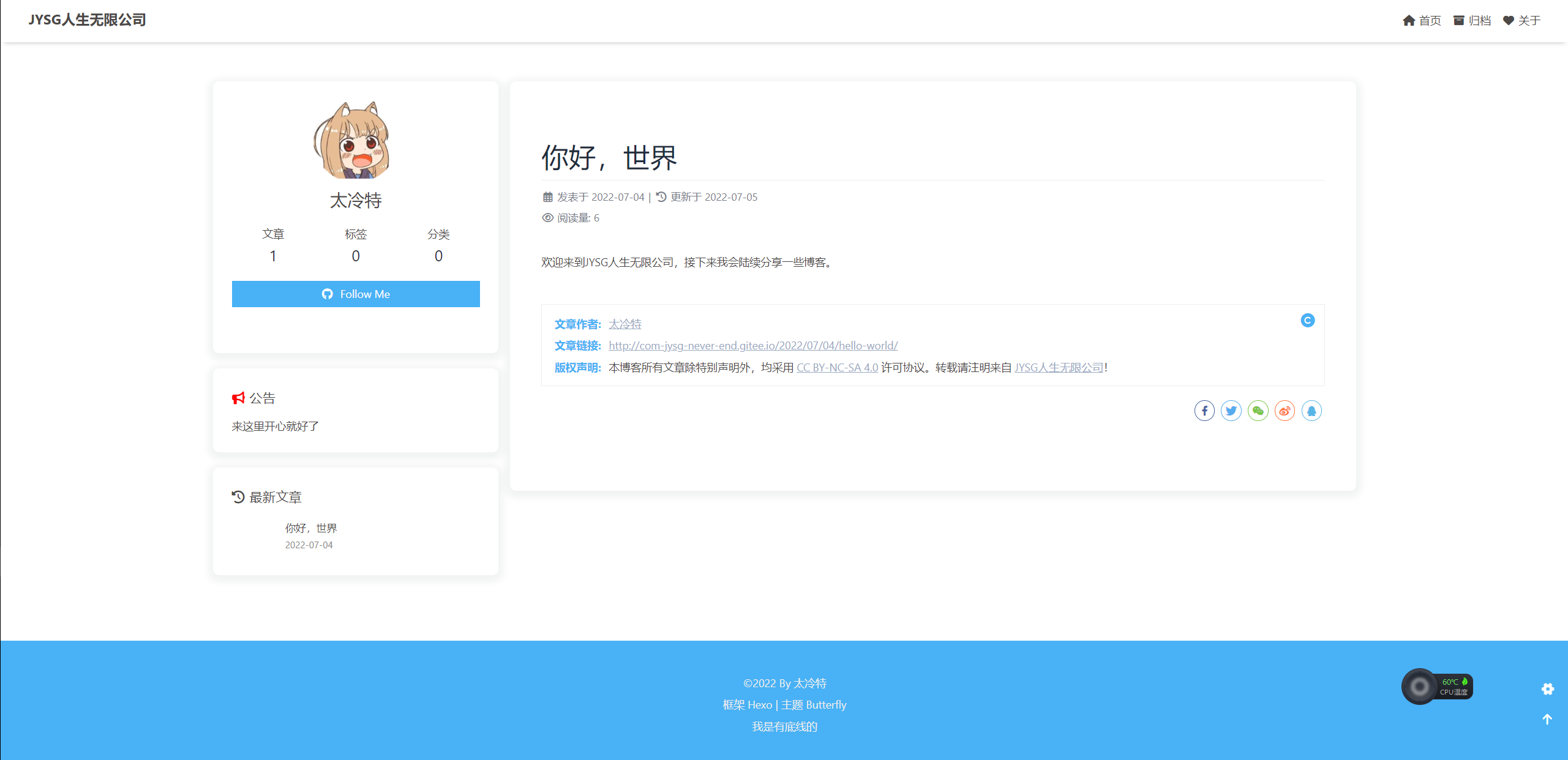1568x760 pixels.
Task: Share post via QQ icon
Action: (1311, 411)
